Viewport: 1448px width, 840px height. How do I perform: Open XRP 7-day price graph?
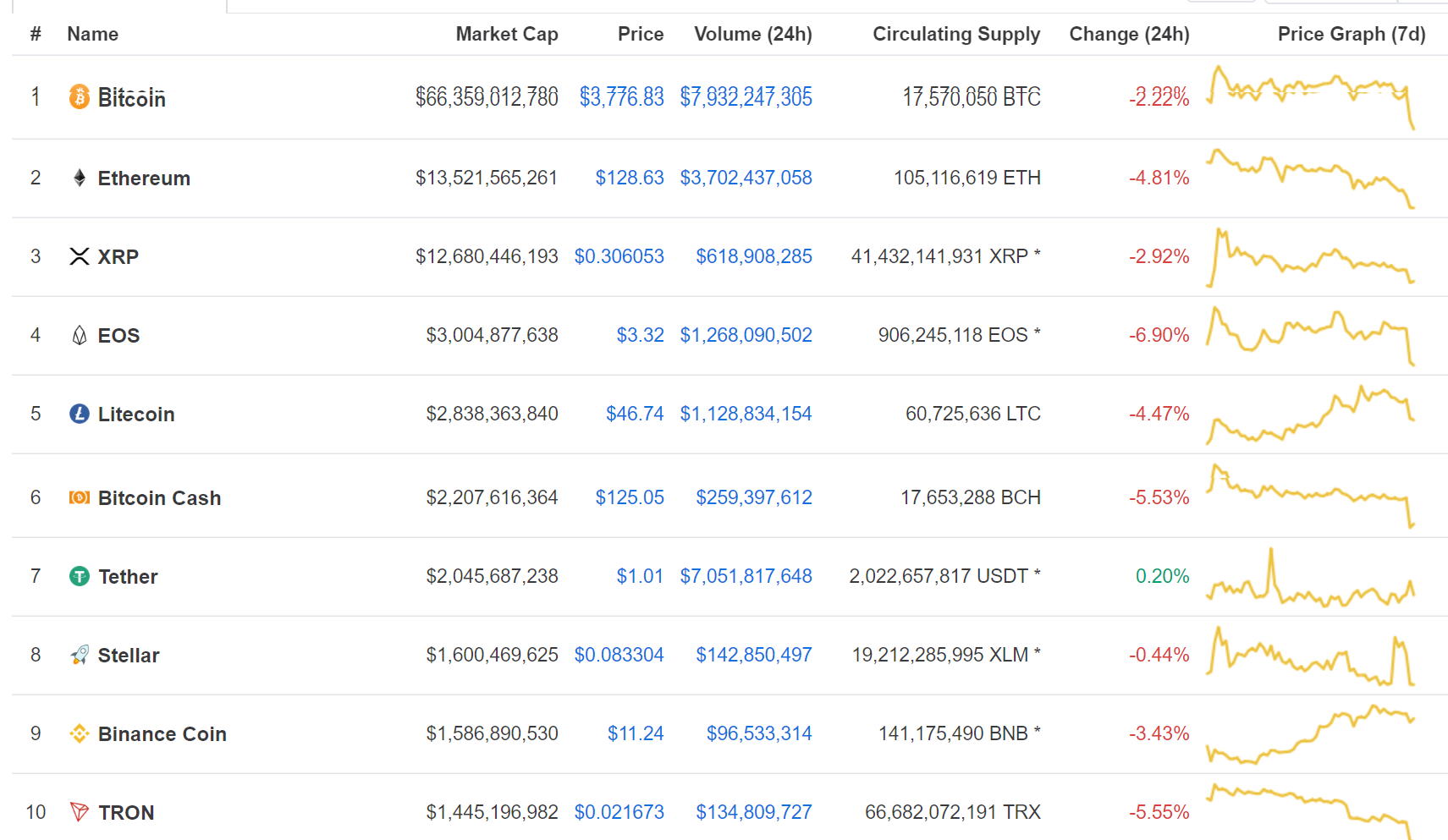(1310, 256)
